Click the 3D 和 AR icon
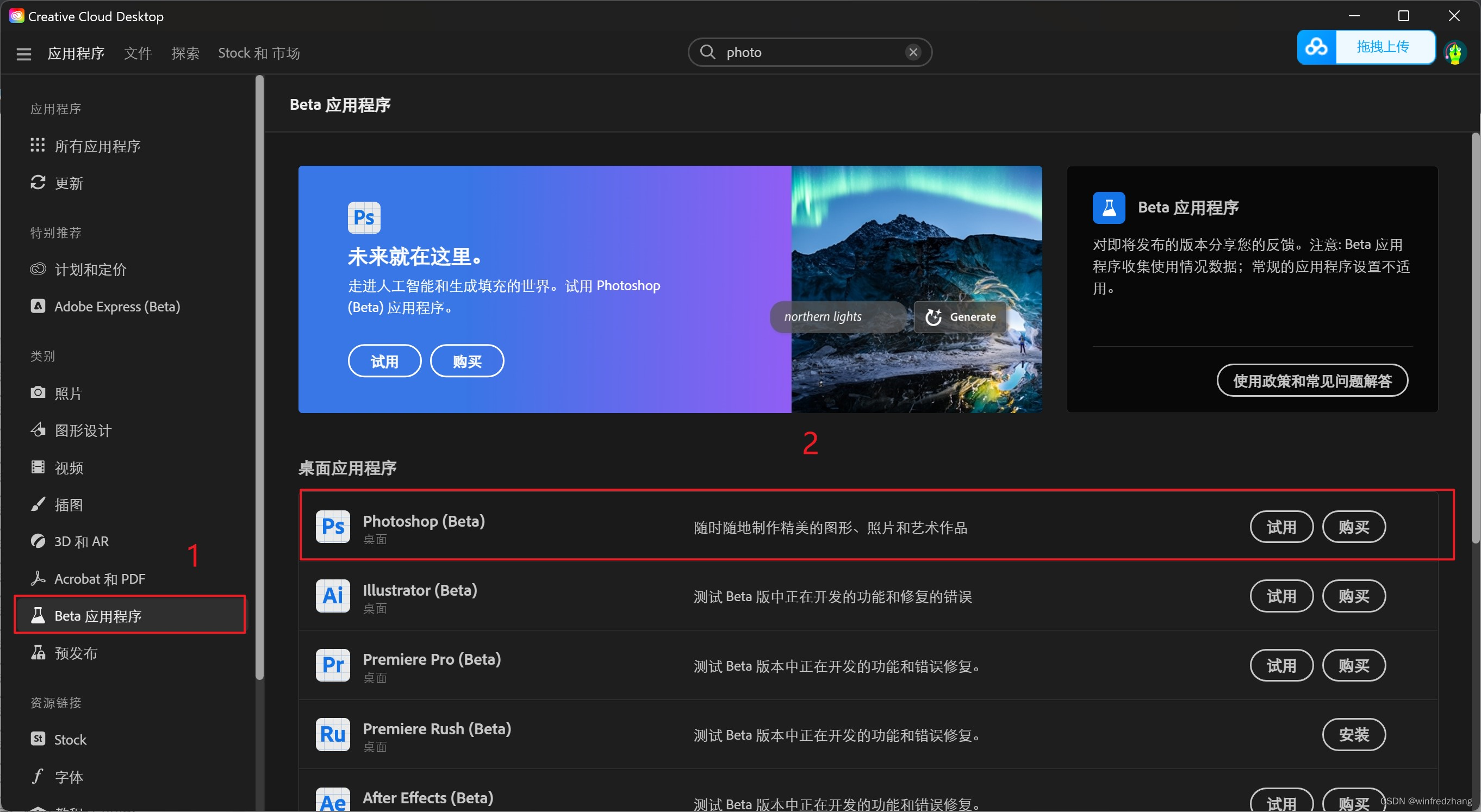This screenshot has height=812, width=1481. [38, 541]
